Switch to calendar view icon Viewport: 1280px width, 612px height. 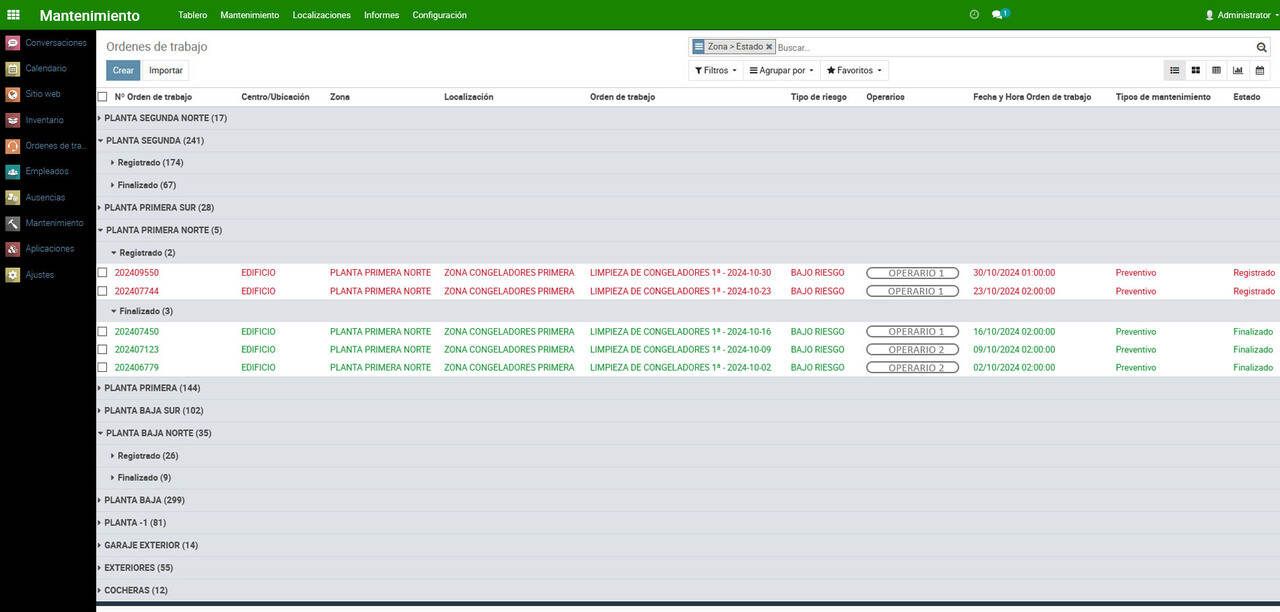tap(1260, 70)
